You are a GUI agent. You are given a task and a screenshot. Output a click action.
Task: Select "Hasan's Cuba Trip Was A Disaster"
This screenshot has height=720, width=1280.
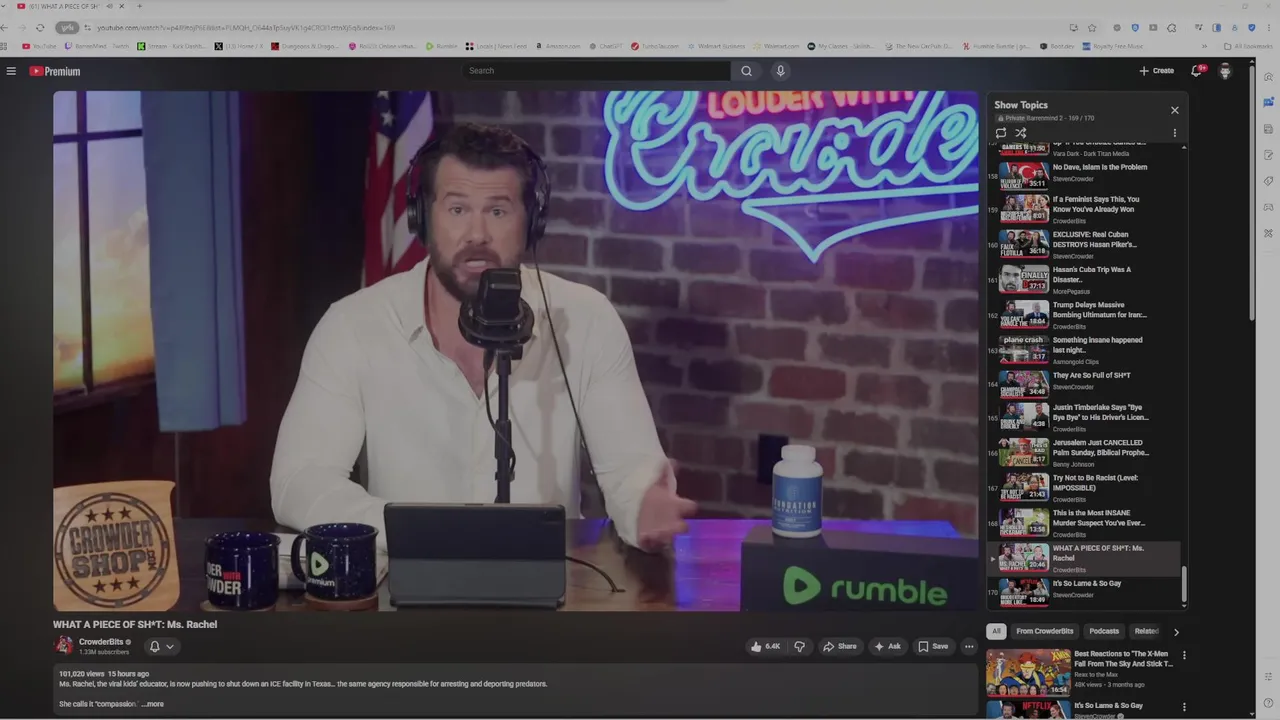[1084, 279]
